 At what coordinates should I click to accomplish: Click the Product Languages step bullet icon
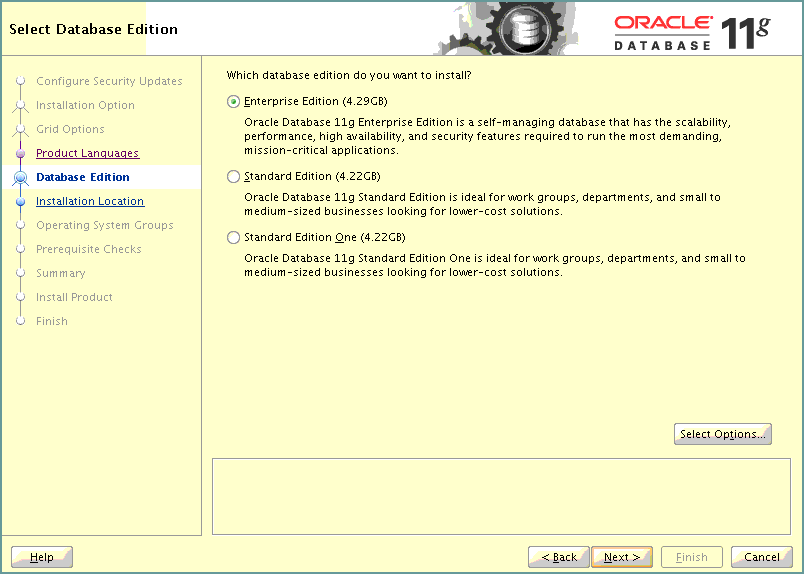click(x=21, y=153)
